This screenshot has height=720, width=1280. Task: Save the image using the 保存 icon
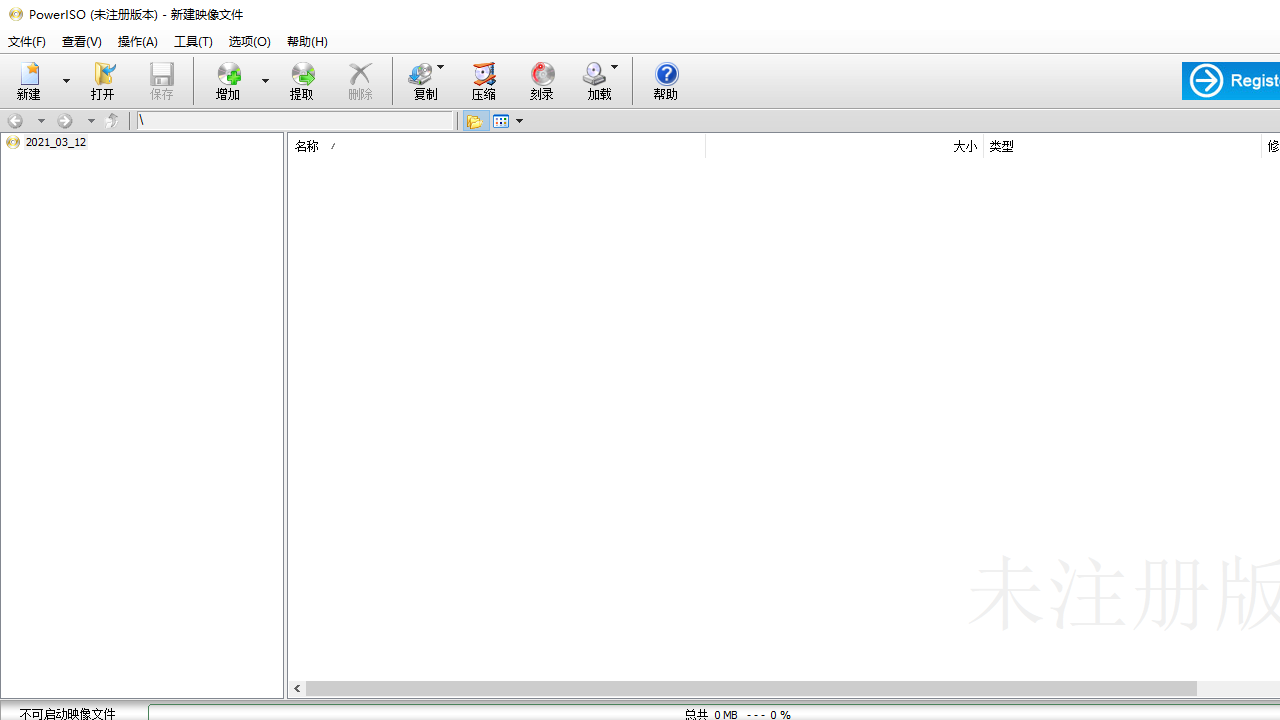tap(161, 80)
